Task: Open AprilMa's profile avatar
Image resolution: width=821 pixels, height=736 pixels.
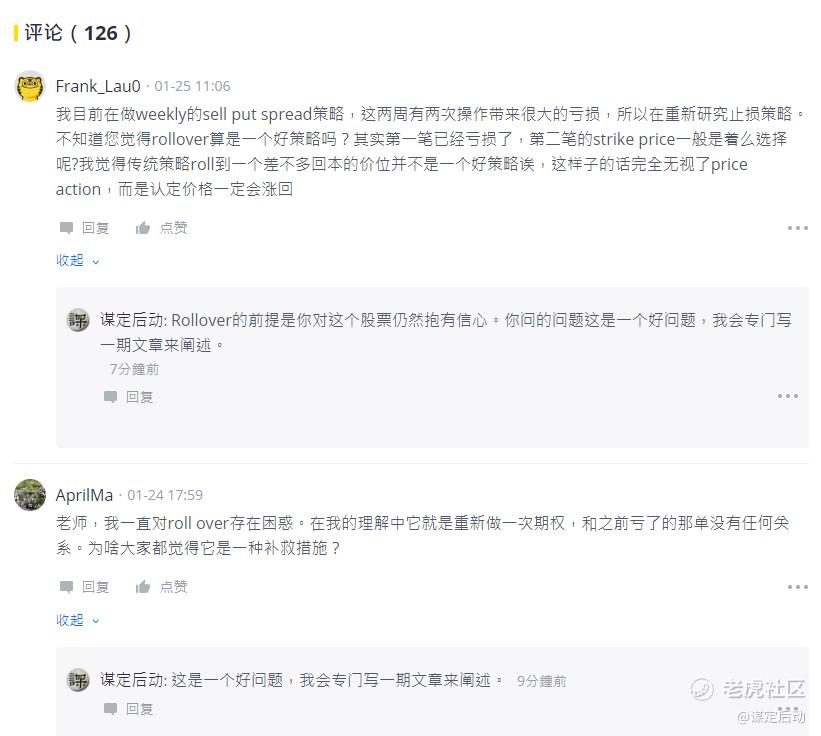Action: (30, 495)
